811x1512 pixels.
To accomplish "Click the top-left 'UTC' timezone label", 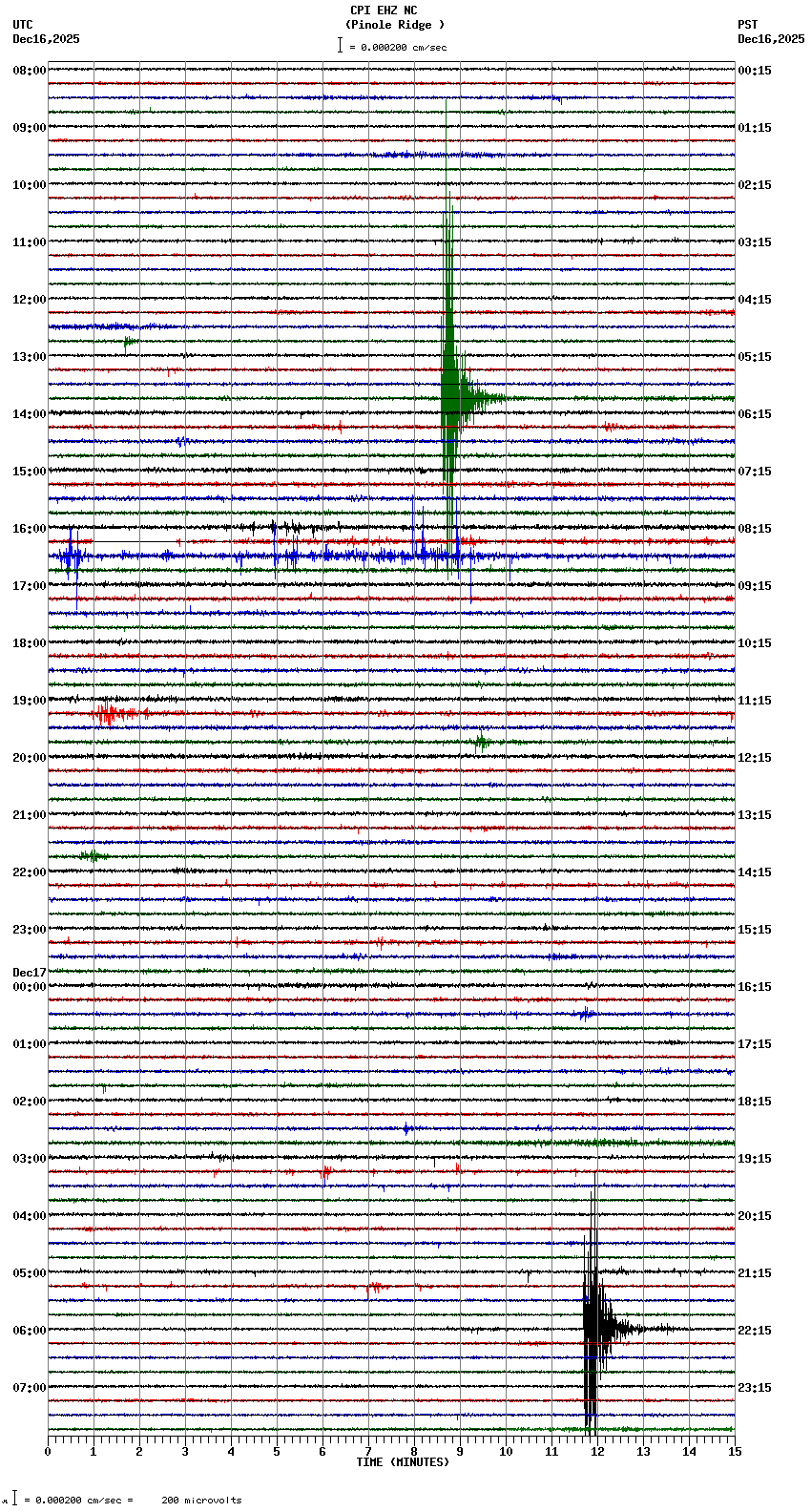I will (x=23, y=25).
